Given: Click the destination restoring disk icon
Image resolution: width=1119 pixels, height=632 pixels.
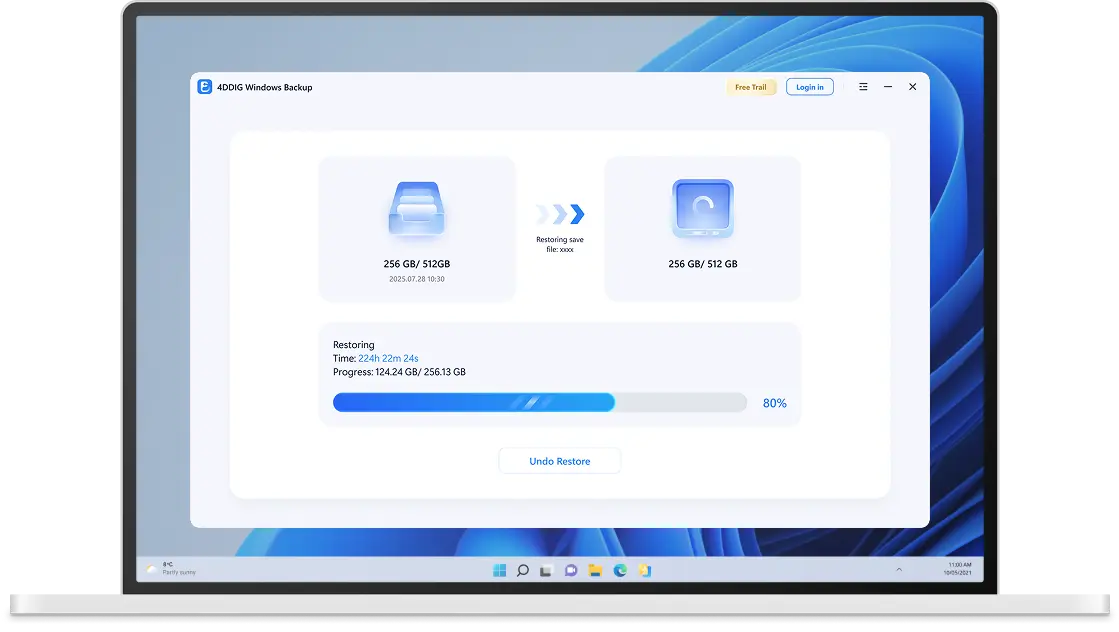Looking at the screenshot, I should click(x=702, y=209).
